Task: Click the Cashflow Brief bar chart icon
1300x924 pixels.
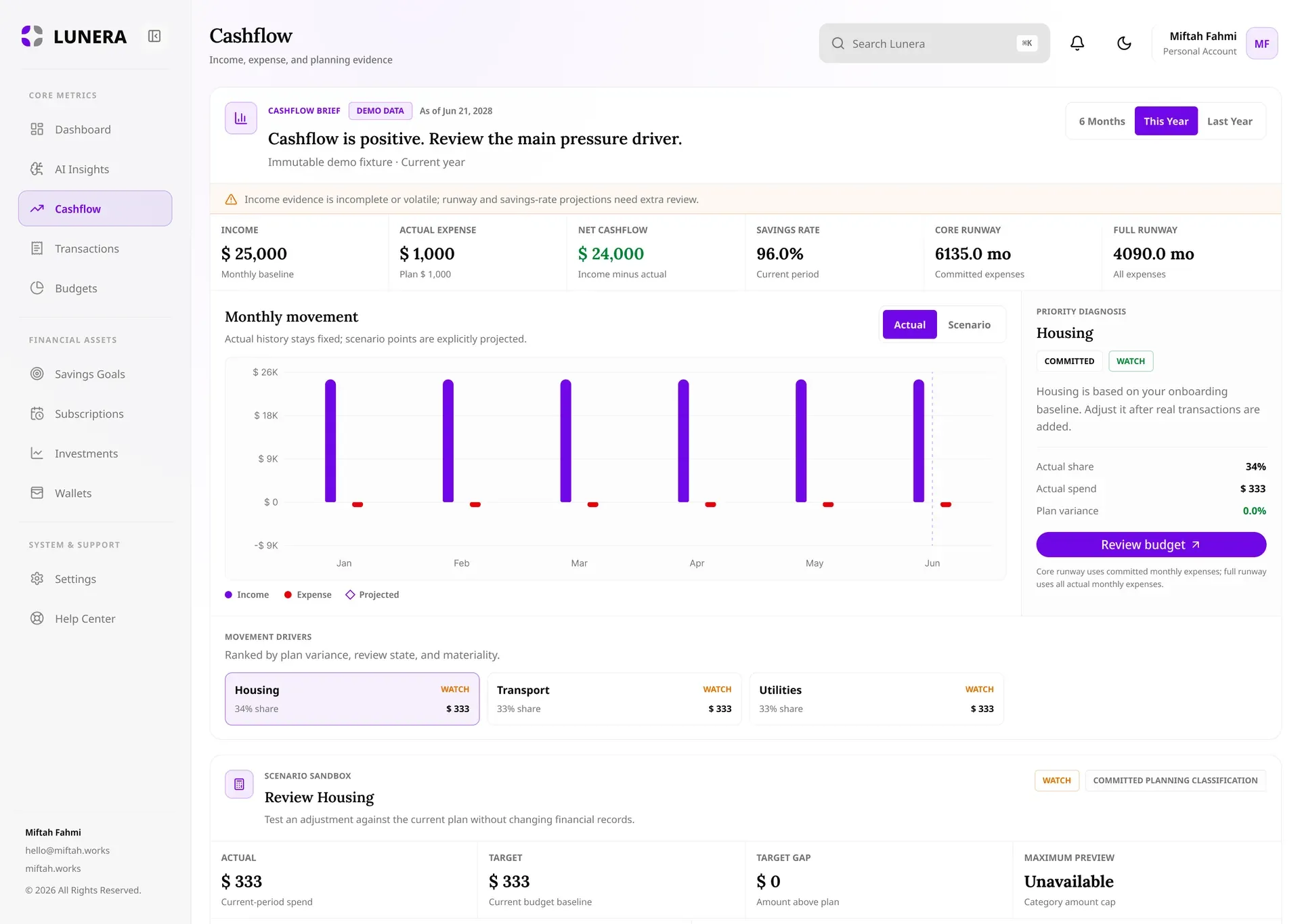Action: (x=241, y=118)
